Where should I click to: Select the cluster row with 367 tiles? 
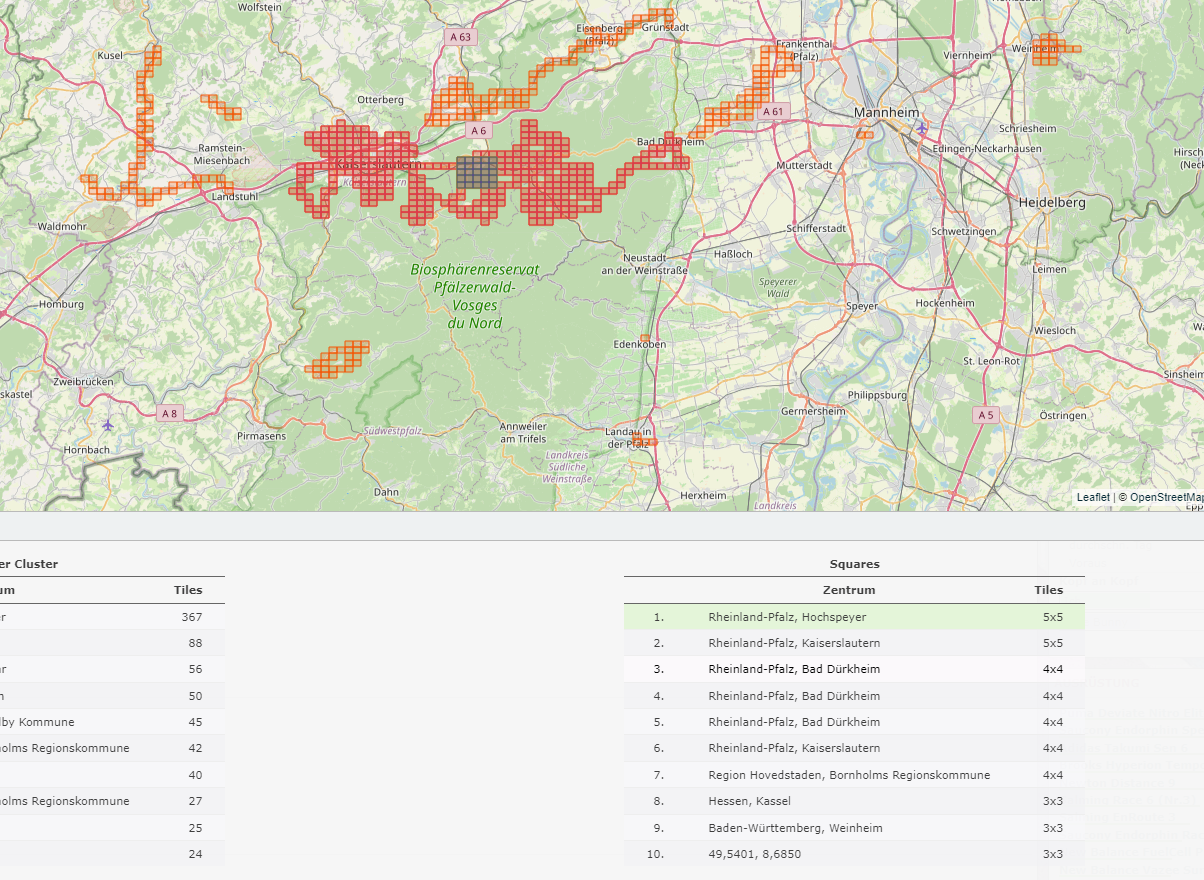pyautogui.click(x=110, y=617)
